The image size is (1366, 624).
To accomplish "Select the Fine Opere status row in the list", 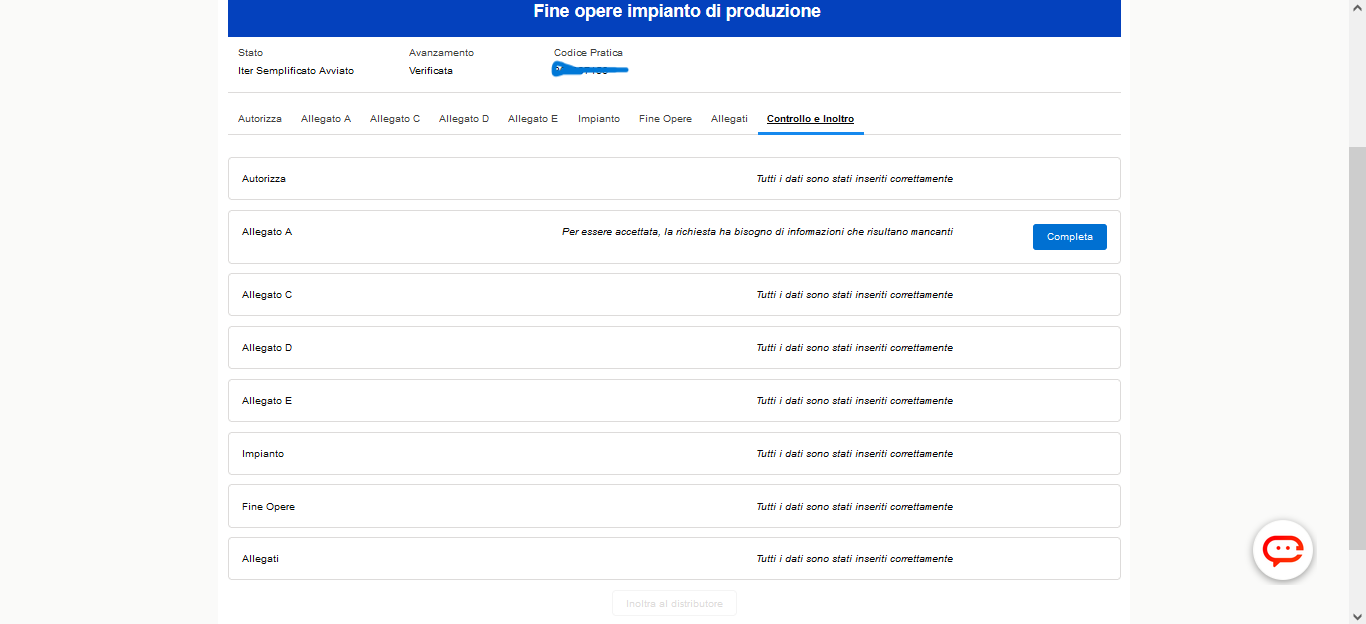I will tap(674, 507).
